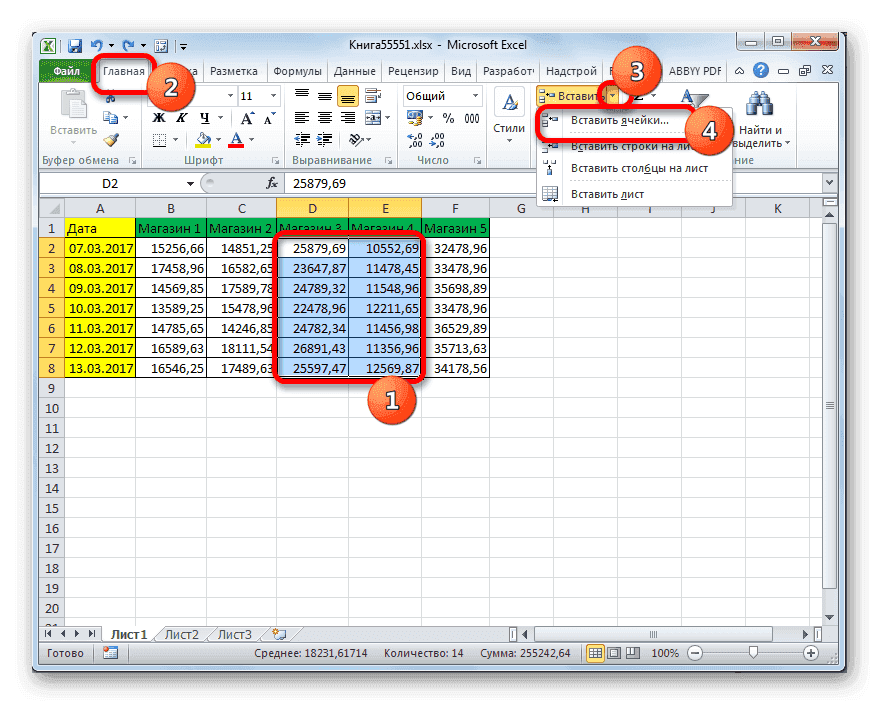Click the center alignment icon
Viewport: 879px width, 705px height.
tap(325, 118)
